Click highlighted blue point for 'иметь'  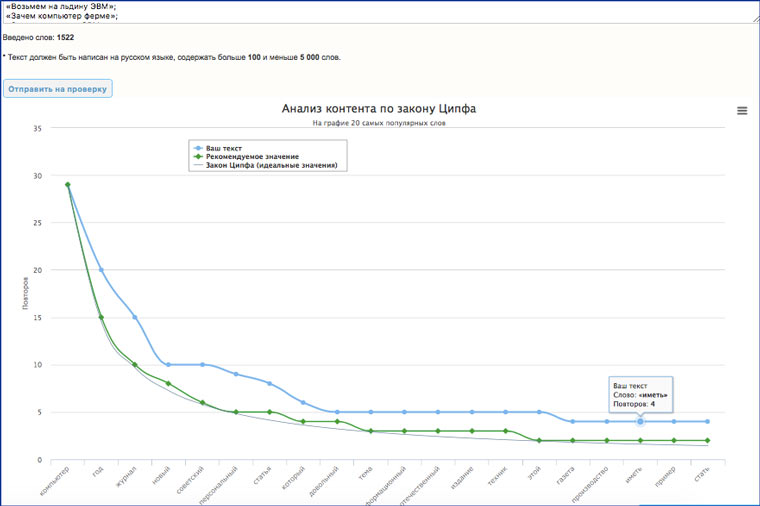click(x=640, y=422)
